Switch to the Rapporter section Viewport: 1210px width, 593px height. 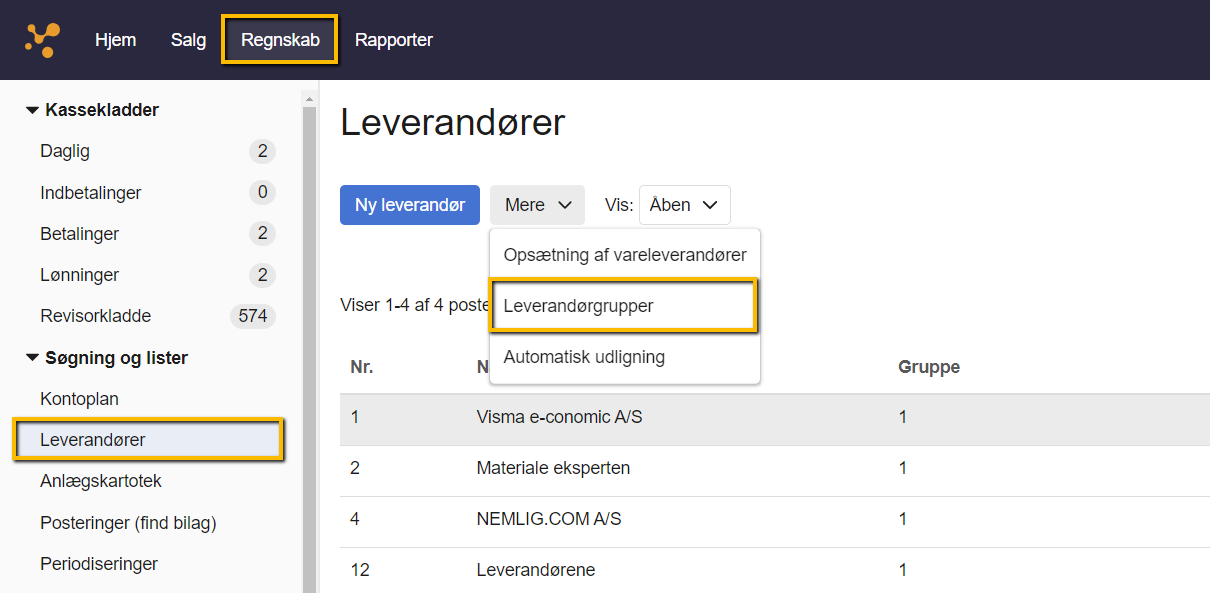point(393,40)
